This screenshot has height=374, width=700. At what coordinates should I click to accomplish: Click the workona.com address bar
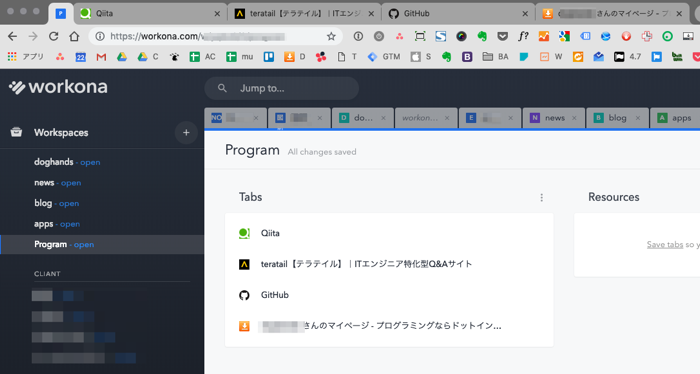(216, 37)
